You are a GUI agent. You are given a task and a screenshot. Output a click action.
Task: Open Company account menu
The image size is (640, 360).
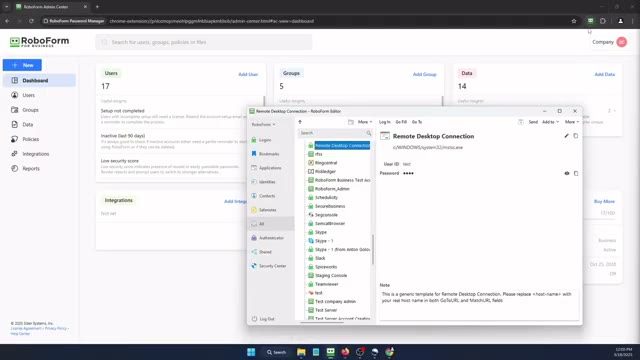(x=610, y=42)
